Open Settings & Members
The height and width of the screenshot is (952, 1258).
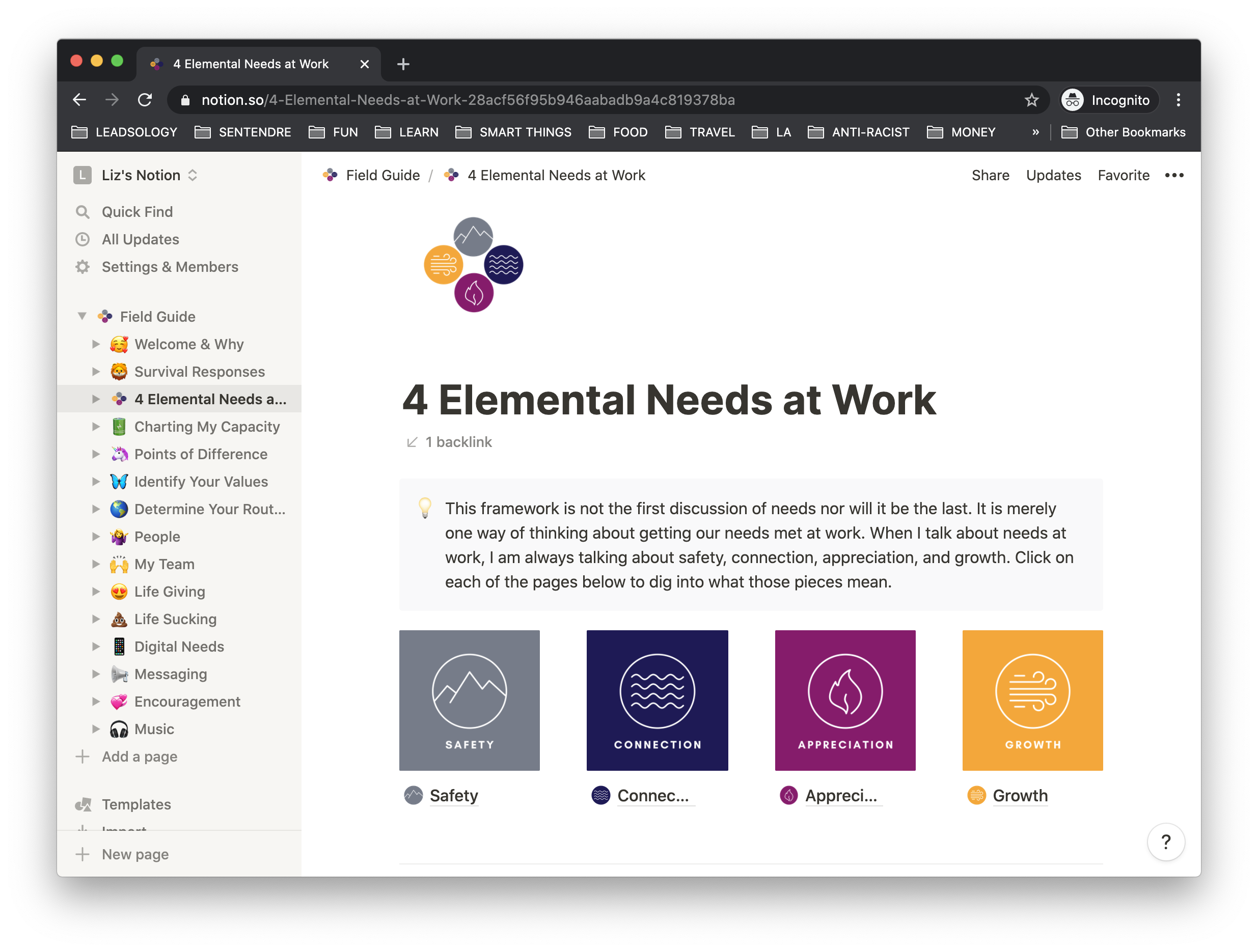coord(170,267)
